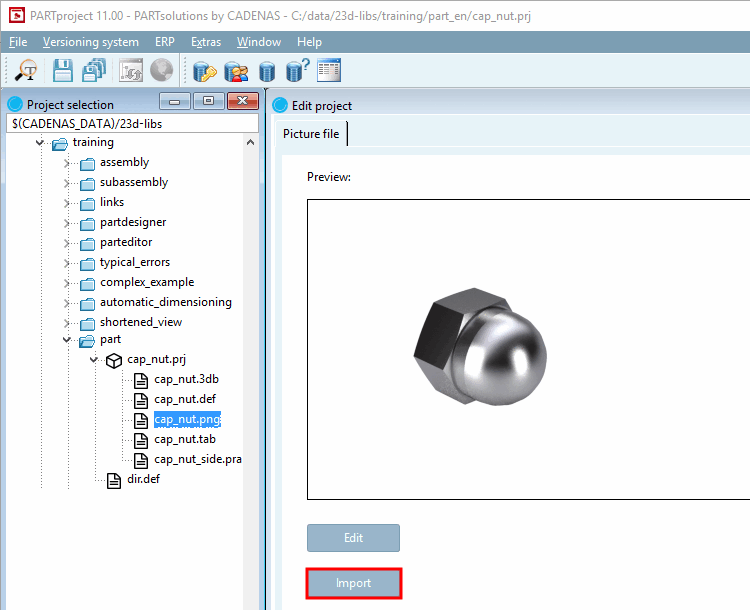Click the cap_nut.prj cube icon
This screenshot has height=610, width=750.
pos(114,360)
